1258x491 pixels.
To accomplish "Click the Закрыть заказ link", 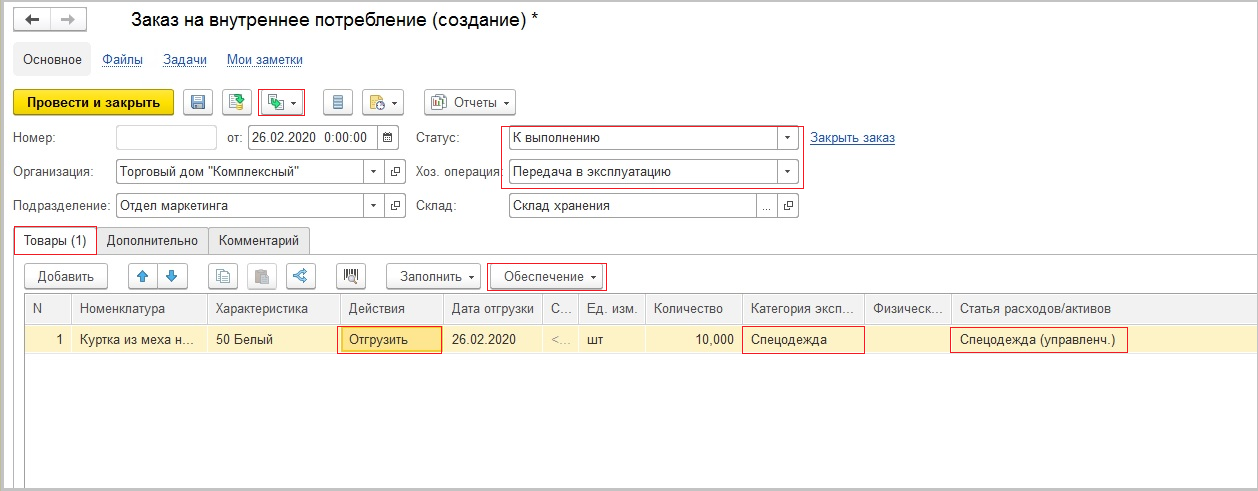I will [852, 138].
